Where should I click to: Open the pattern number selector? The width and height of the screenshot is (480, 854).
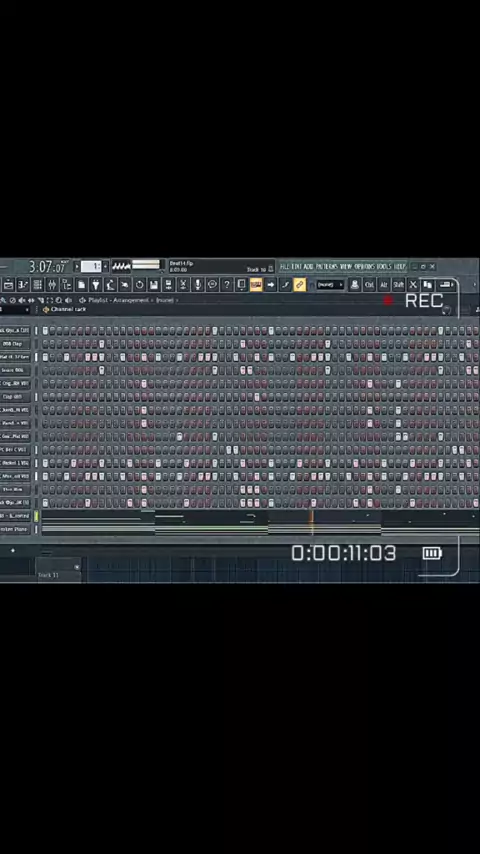click(91, 266)
